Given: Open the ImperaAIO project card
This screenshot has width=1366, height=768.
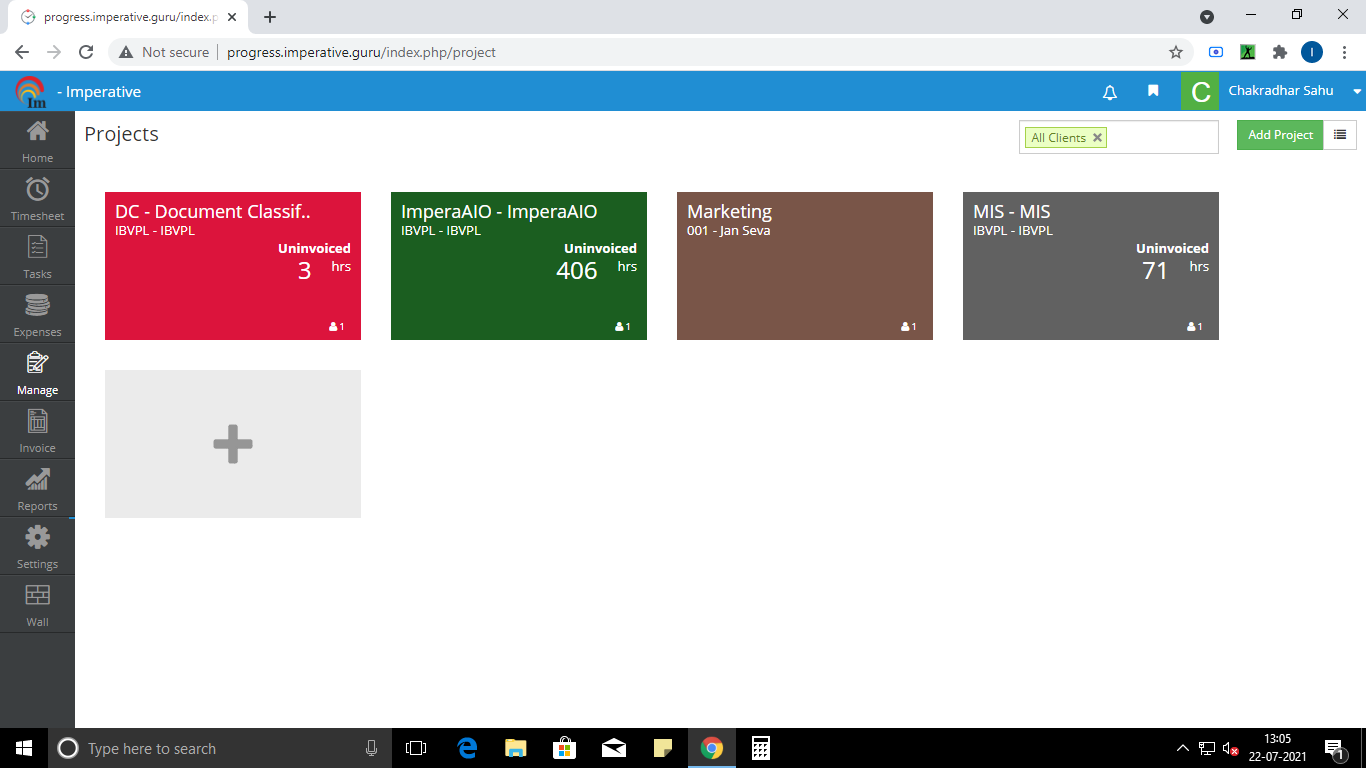Looking at the screenshot, I should 518,266.
